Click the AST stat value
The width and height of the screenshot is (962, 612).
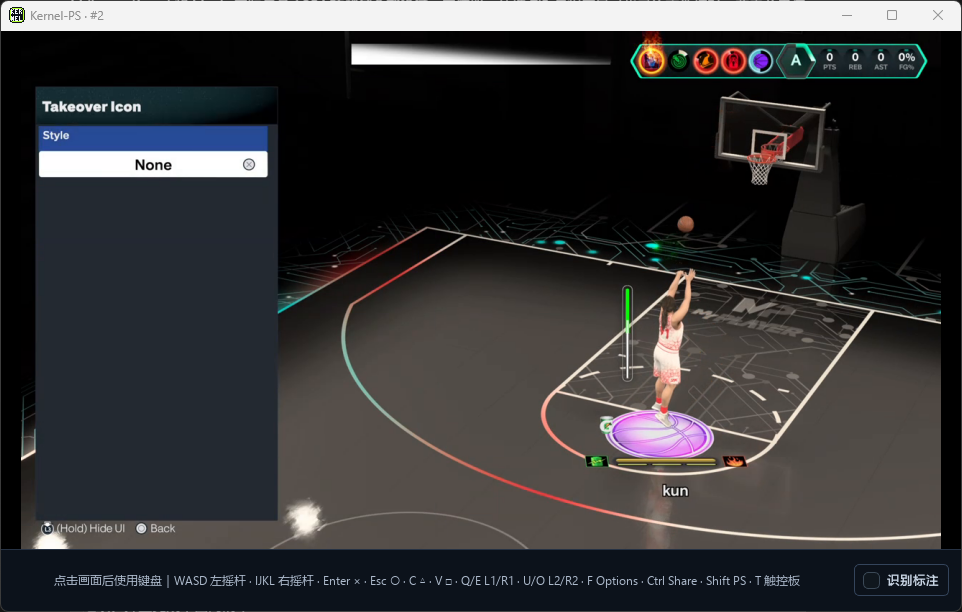(x=881, y=57)
